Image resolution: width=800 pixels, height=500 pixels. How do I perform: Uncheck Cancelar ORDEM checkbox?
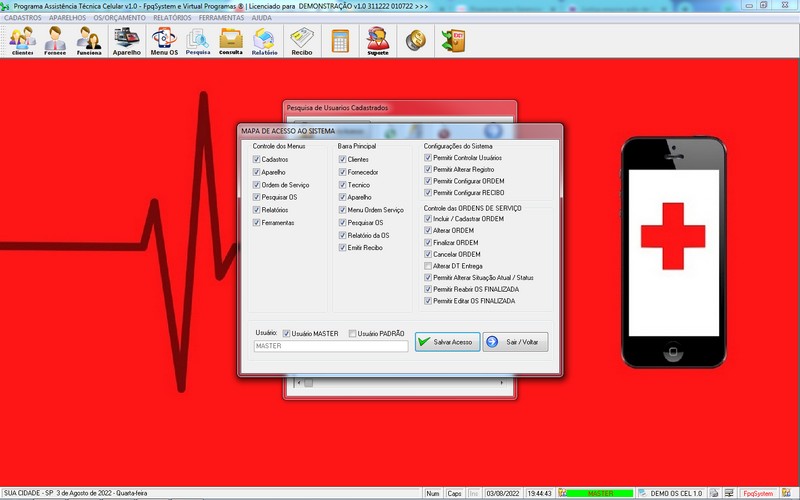[x=428, y=254]
